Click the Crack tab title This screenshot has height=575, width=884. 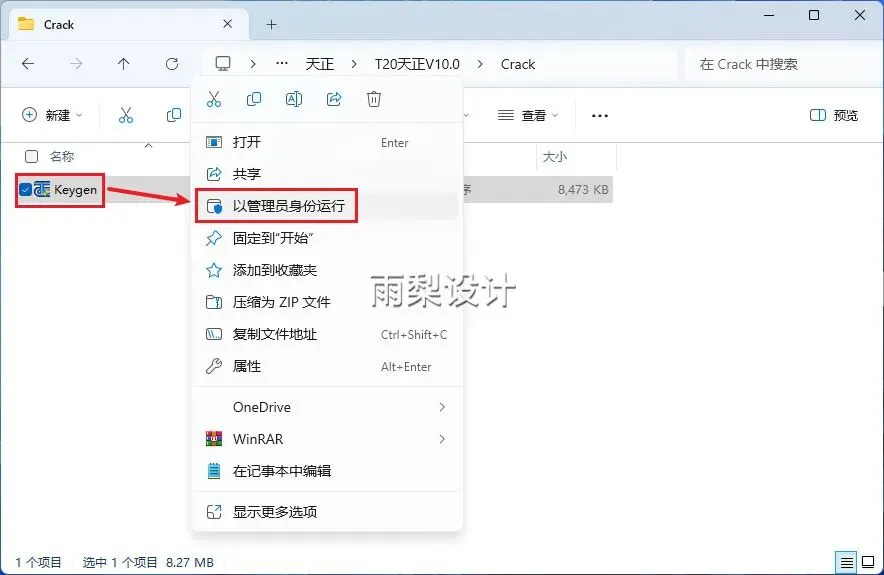[x=59, y=25]
